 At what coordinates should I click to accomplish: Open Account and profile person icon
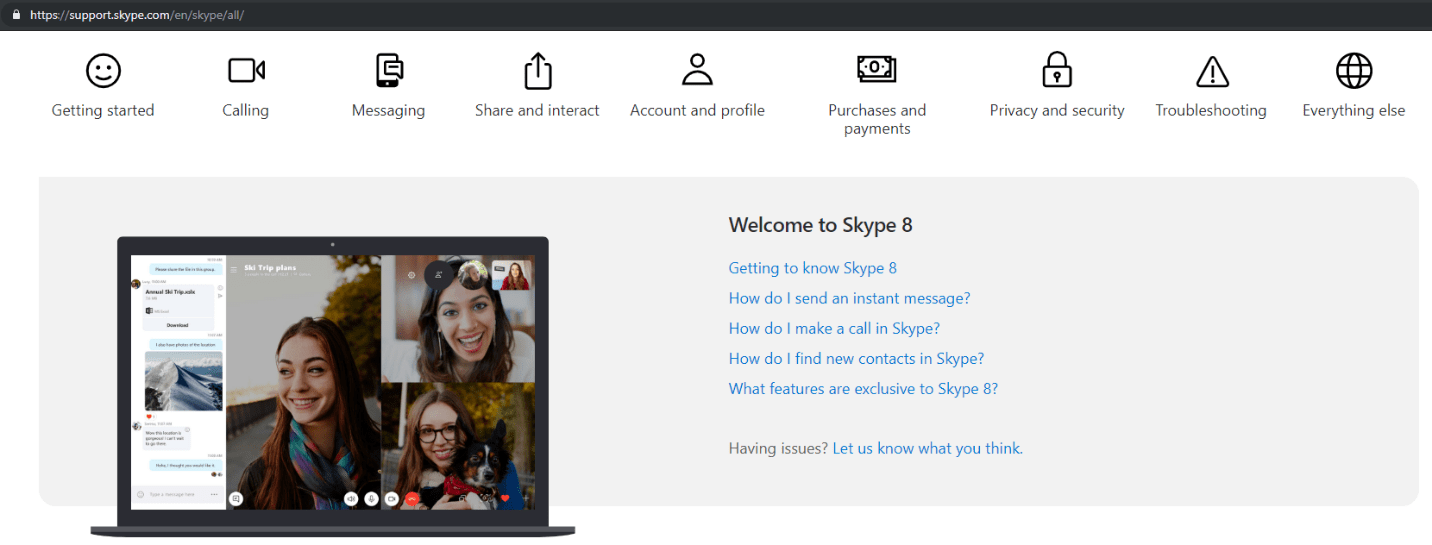(697, 70)
